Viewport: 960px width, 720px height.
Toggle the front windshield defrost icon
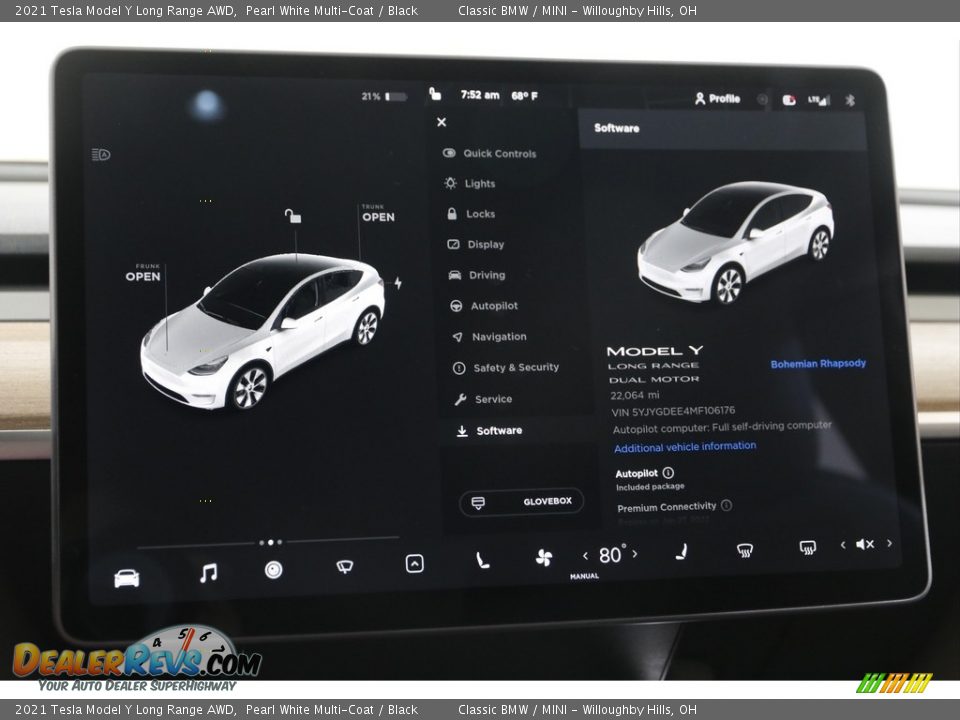(x=744, y=550)
